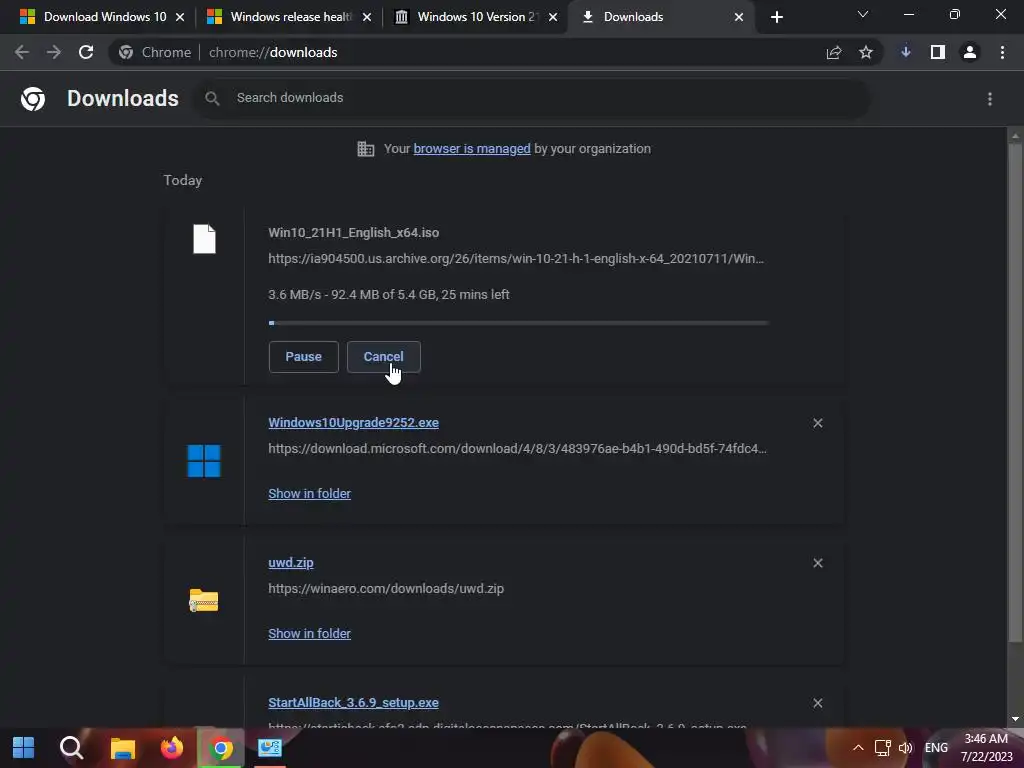
Task: Click the Chrome logo next to Downloads
Action: (33, 99)
